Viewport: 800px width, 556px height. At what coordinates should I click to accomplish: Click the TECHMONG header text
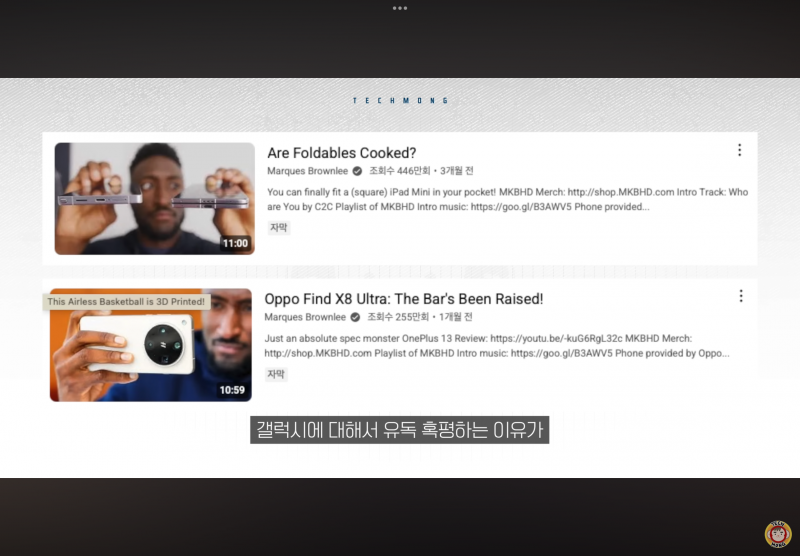click(400, 100)
